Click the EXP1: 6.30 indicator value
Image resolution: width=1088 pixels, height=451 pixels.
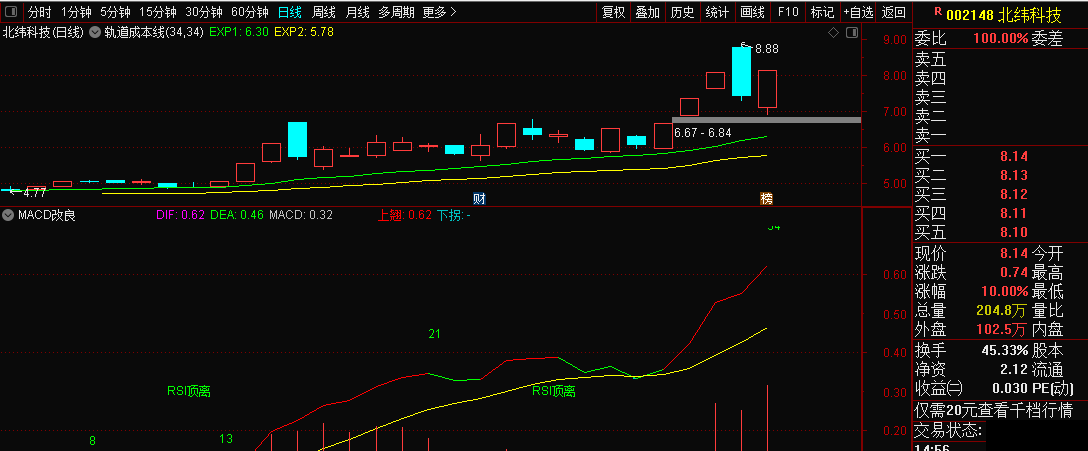click(239, 32)
